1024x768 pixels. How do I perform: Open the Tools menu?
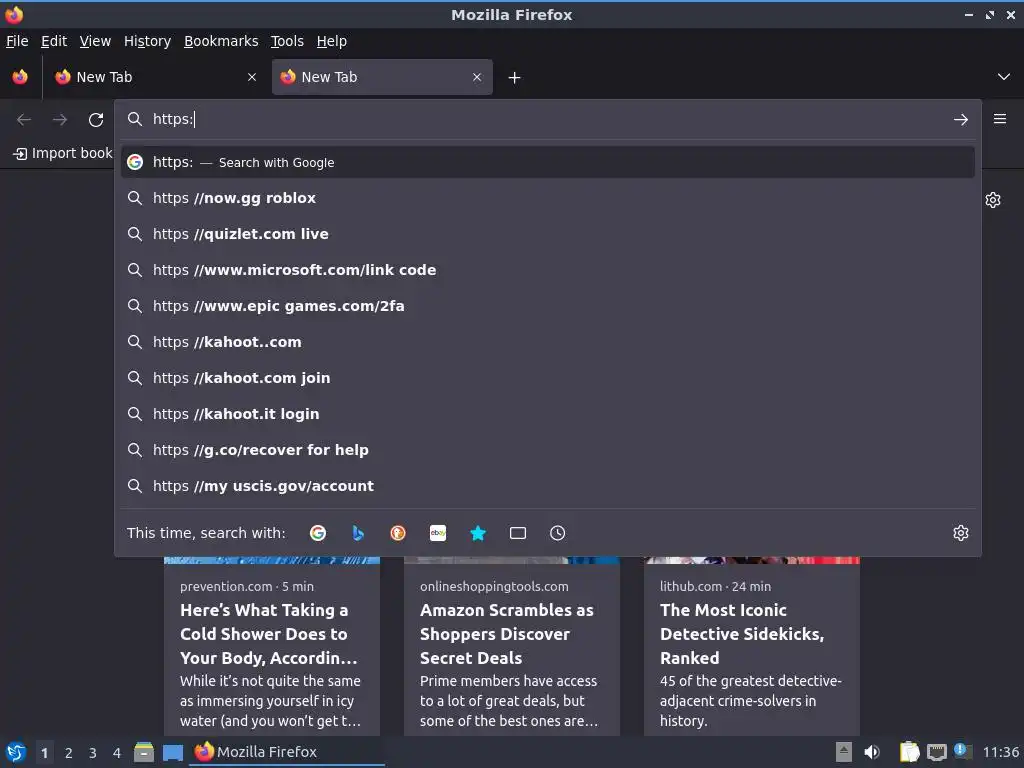[x=287, y=41]
